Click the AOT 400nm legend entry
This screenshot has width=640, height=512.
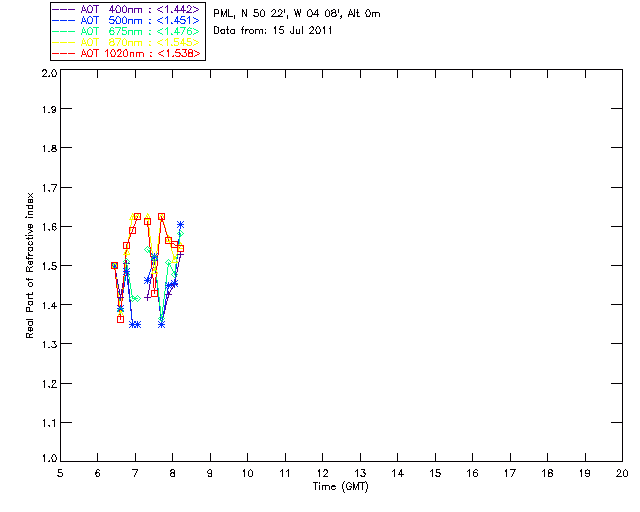tap(127, 9)
